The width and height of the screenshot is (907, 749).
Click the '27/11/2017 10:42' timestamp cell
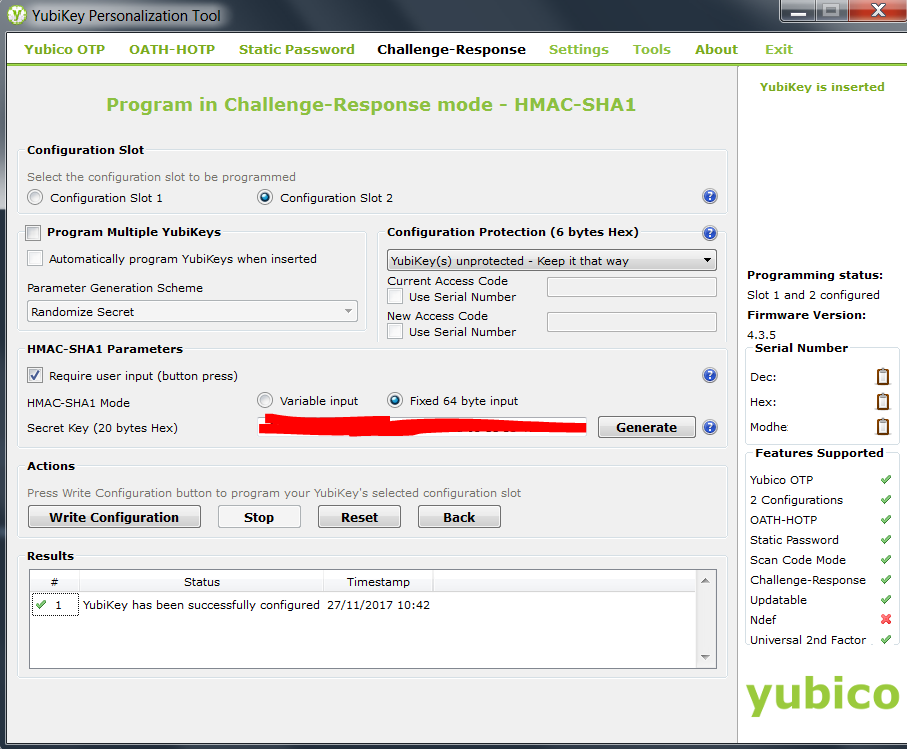[x=378, y=605]
